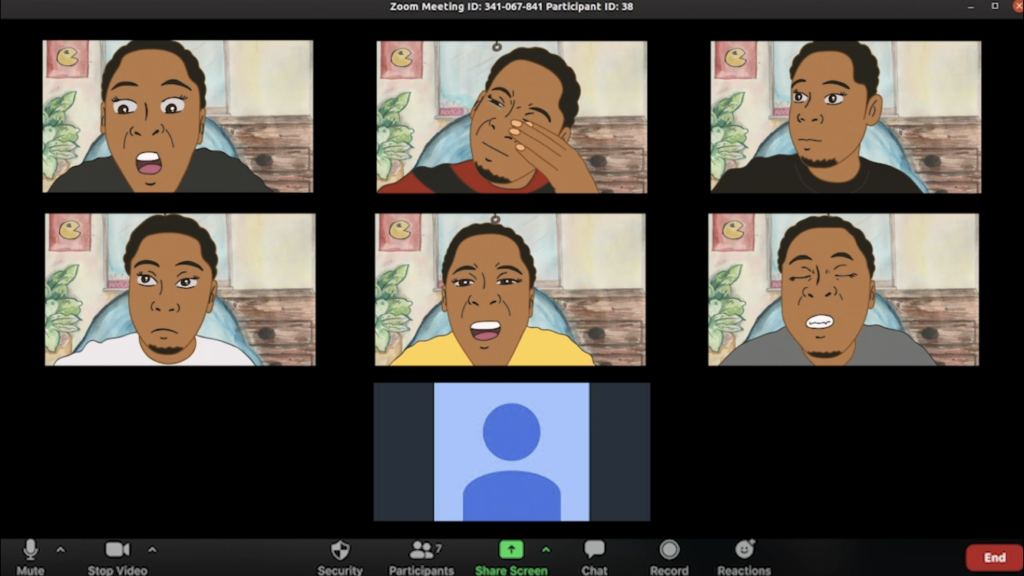Maximize the Zoom meeting window
Image resolution: width=1024 pixels, height=576 pixels.
(995, 6)
